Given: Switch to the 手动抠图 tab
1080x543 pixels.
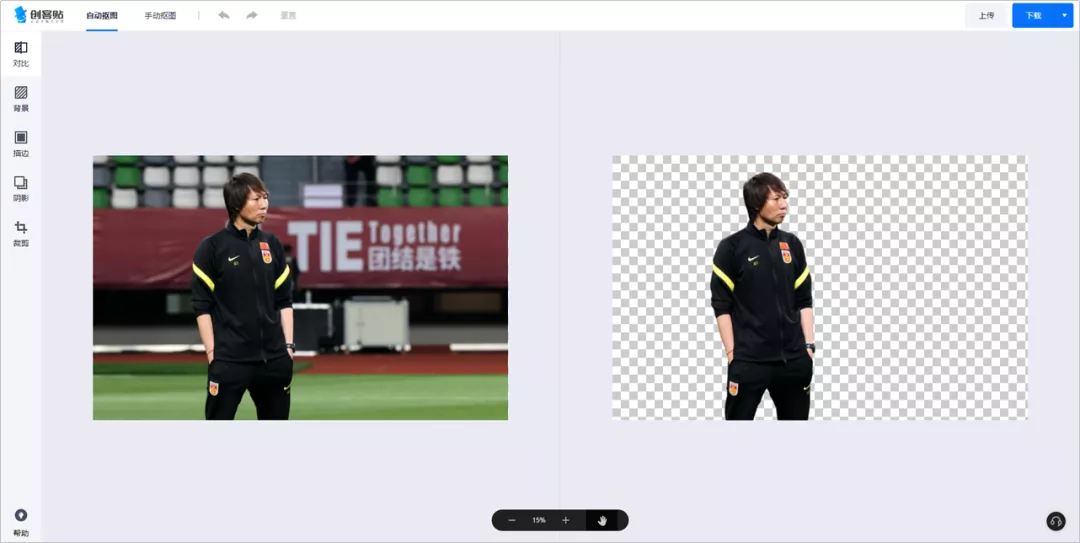Looking at the screenshot, I should click(160, 15).
